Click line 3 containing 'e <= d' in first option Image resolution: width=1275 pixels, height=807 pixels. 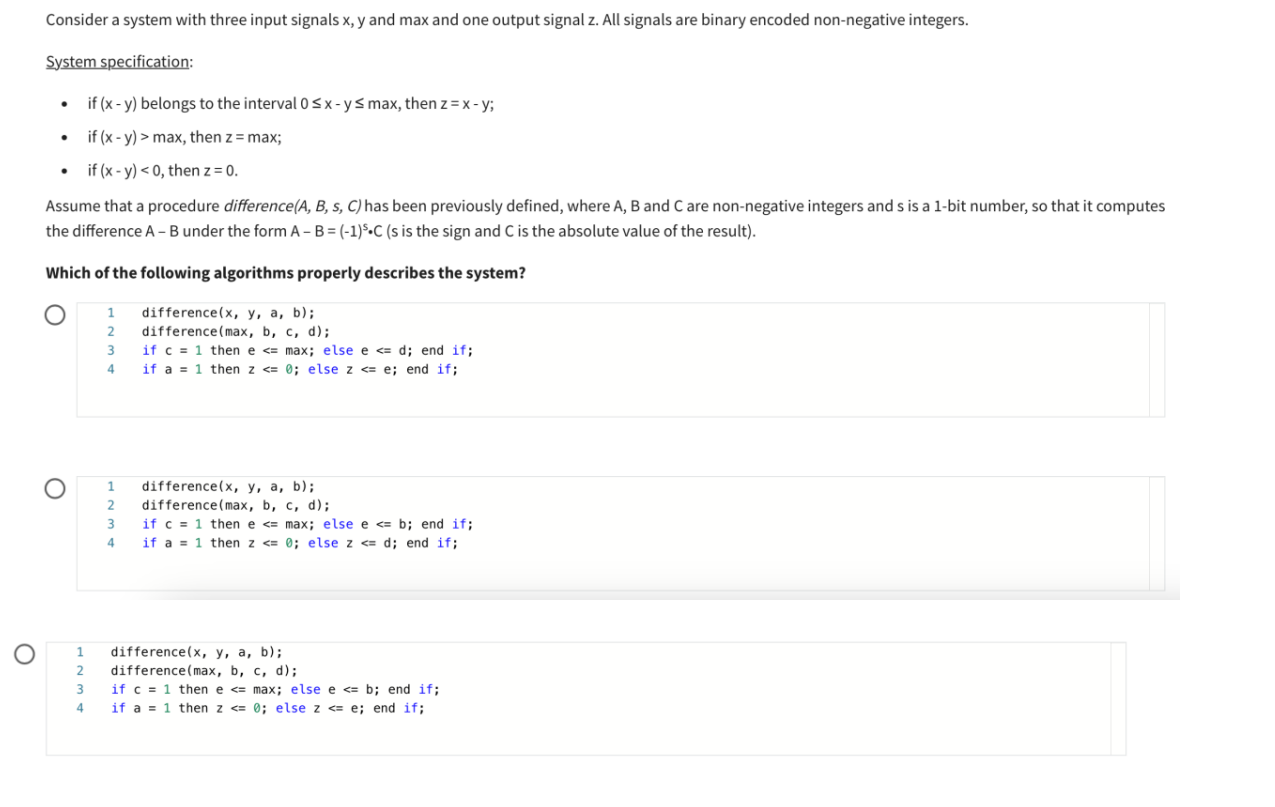pyautogui.click(x=306, y=350)
